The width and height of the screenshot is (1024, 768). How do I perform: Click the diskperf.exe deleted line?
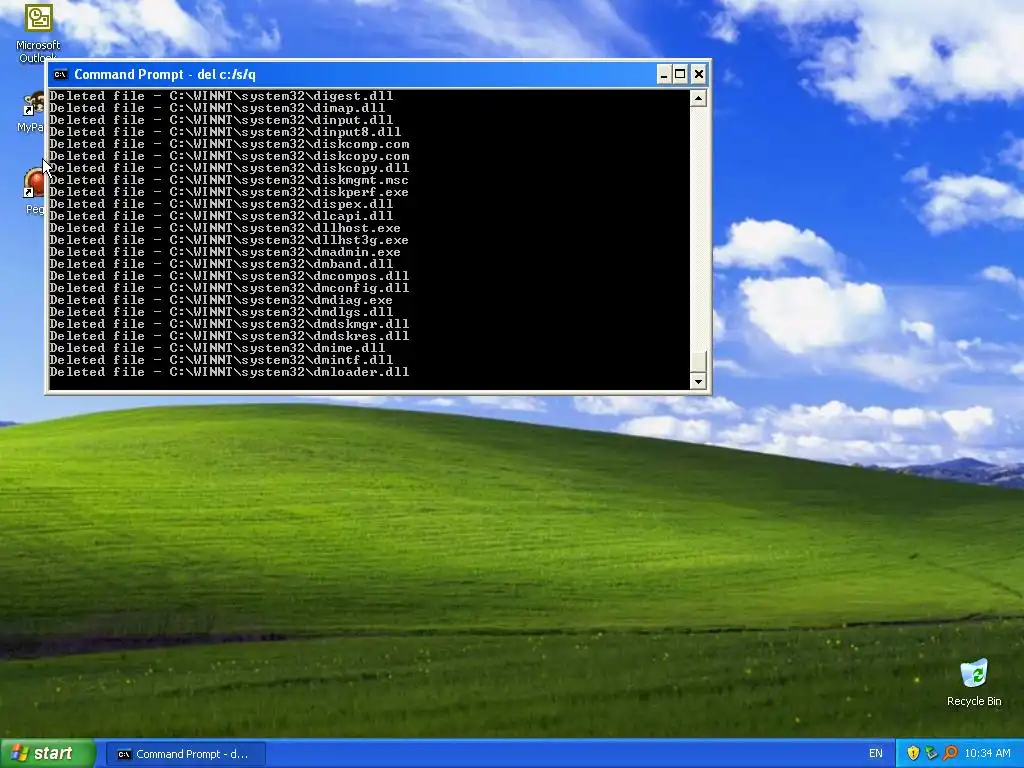click(x=230, y=192)
